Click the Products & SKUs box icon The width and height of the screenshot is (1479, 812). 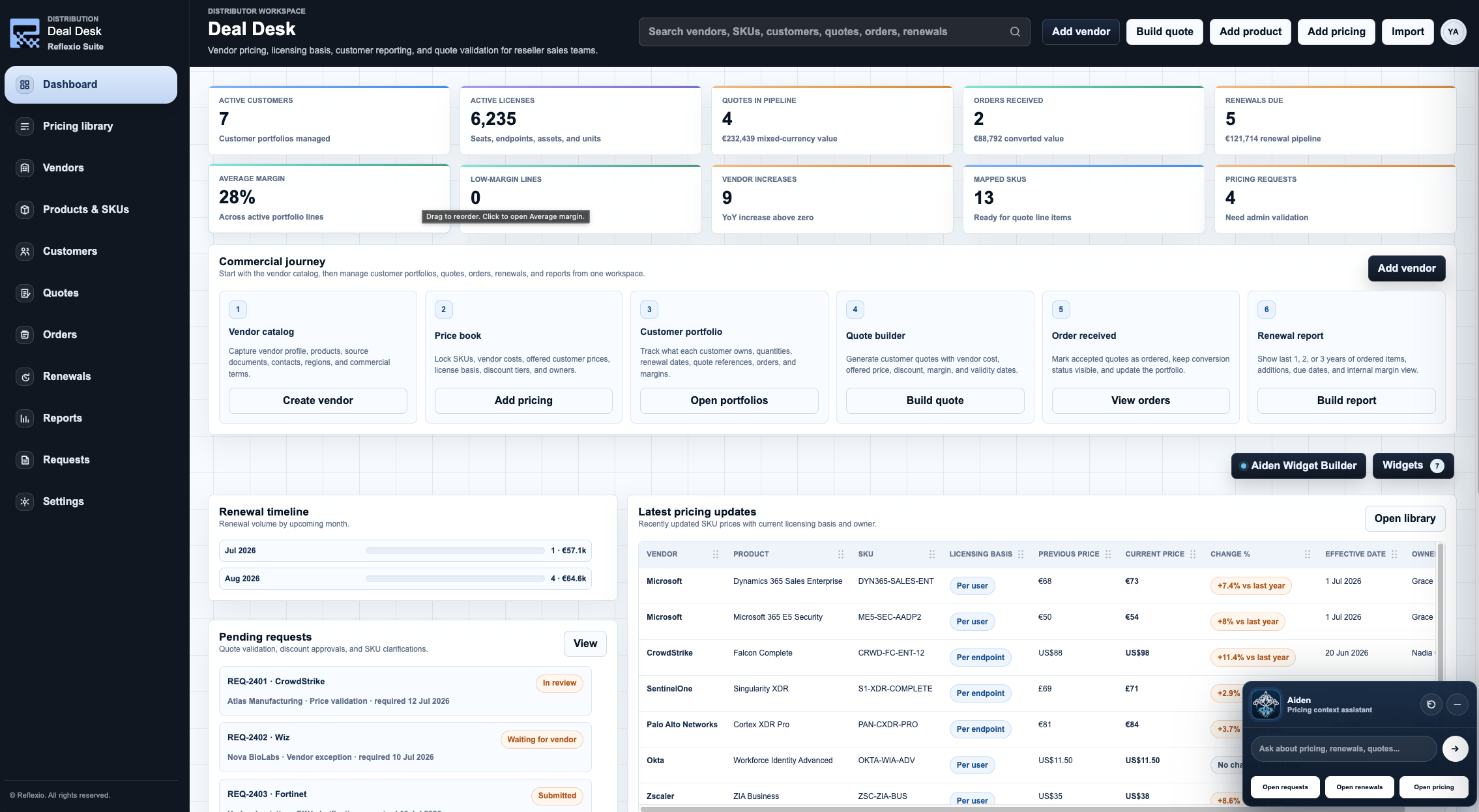point(25,210)
